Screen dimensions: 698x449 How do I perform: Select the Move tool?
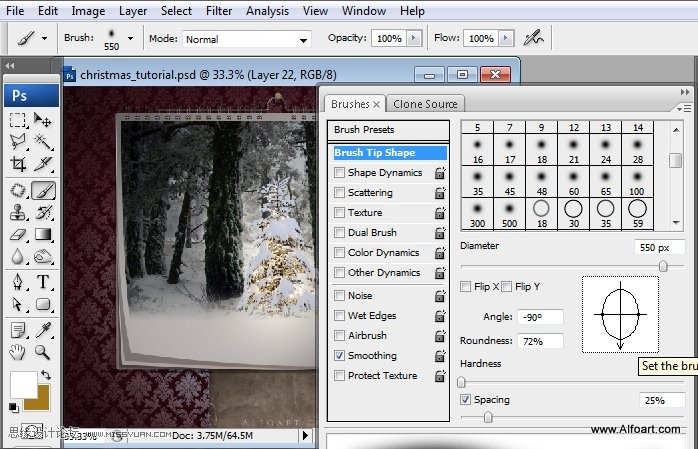tap(43, 120)
